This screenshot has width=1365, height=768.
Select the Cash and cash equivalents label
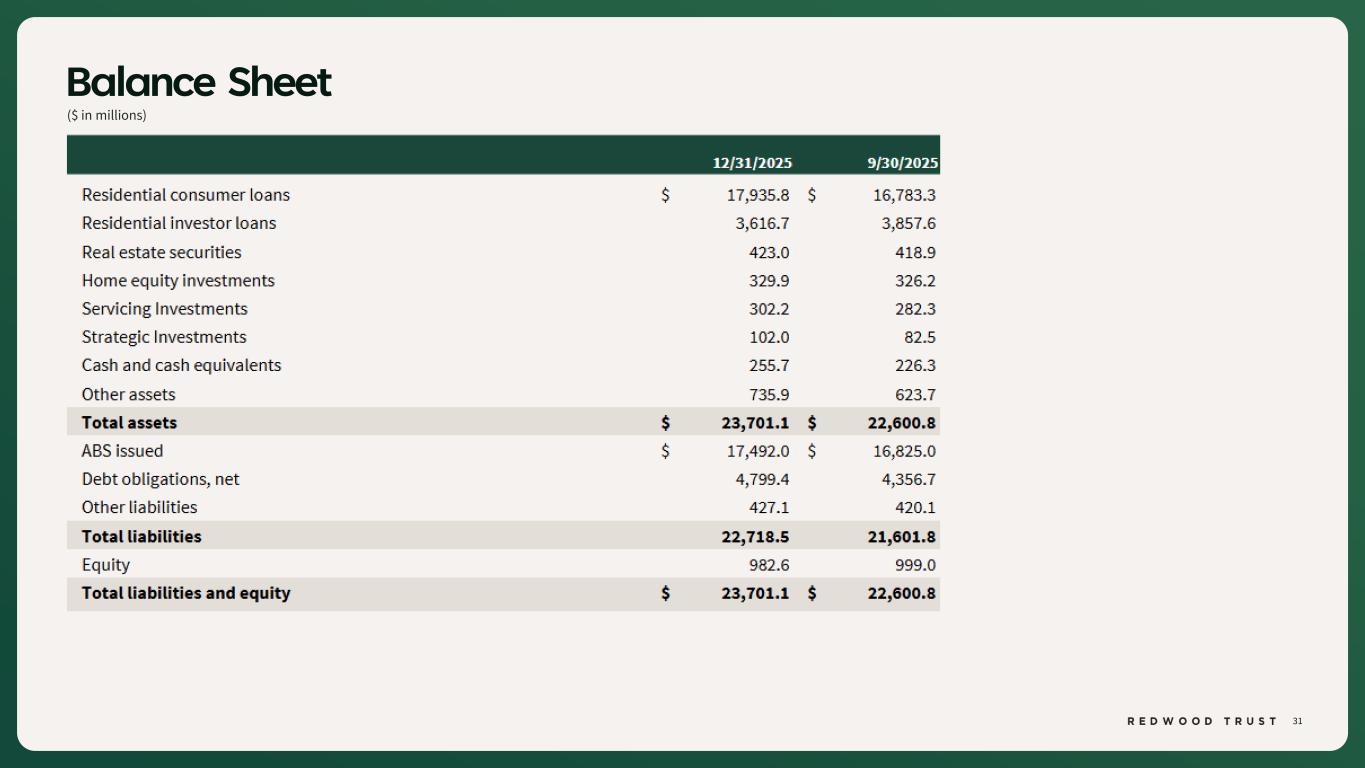pos(181,366)
